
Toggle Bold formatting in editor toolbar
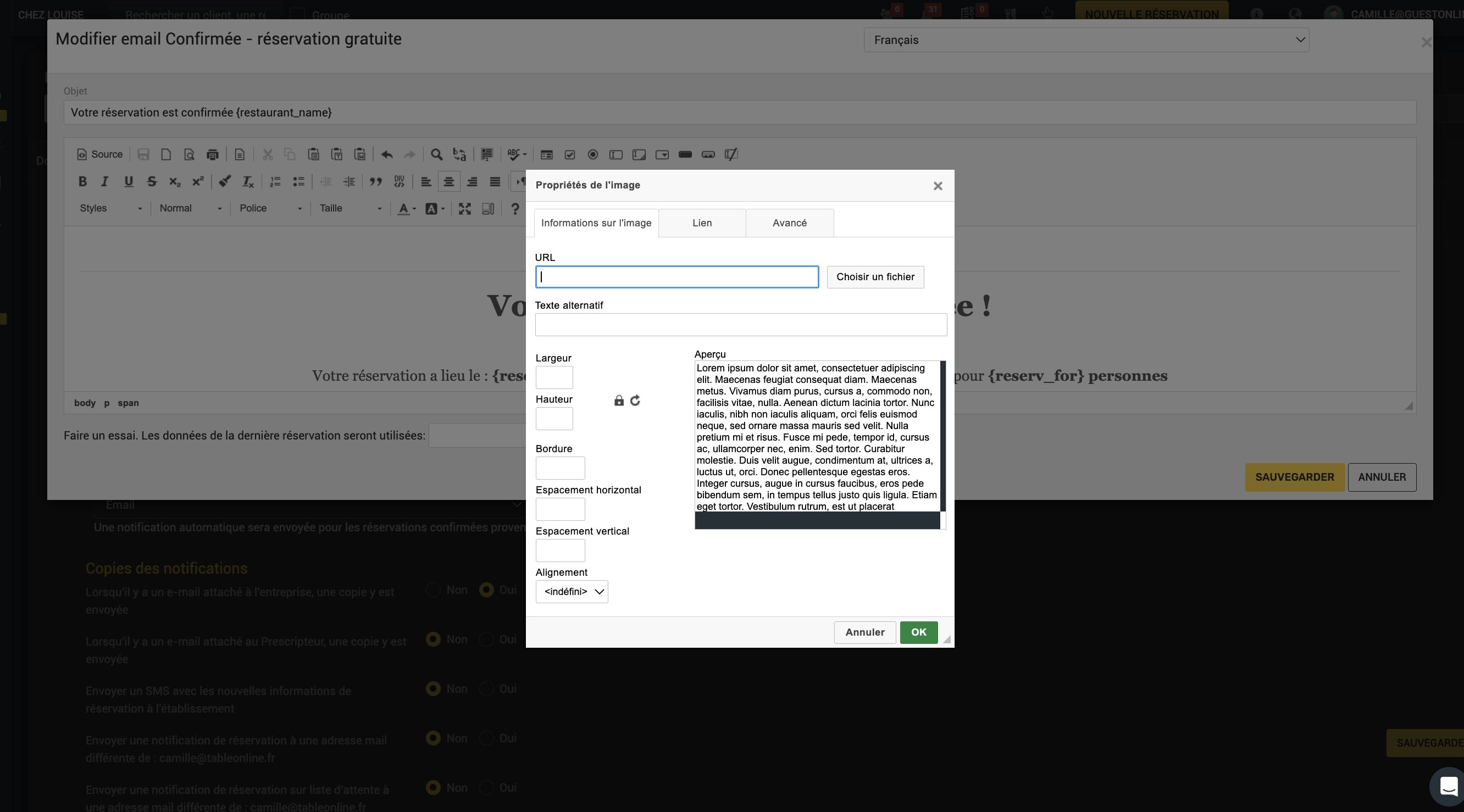coord(82,181)
